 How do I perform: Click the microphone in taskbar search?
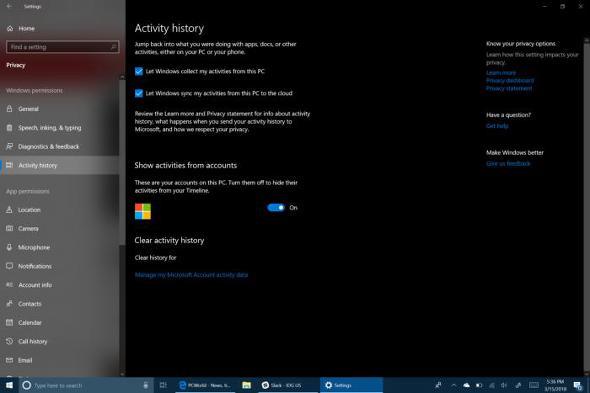(146, 385)
